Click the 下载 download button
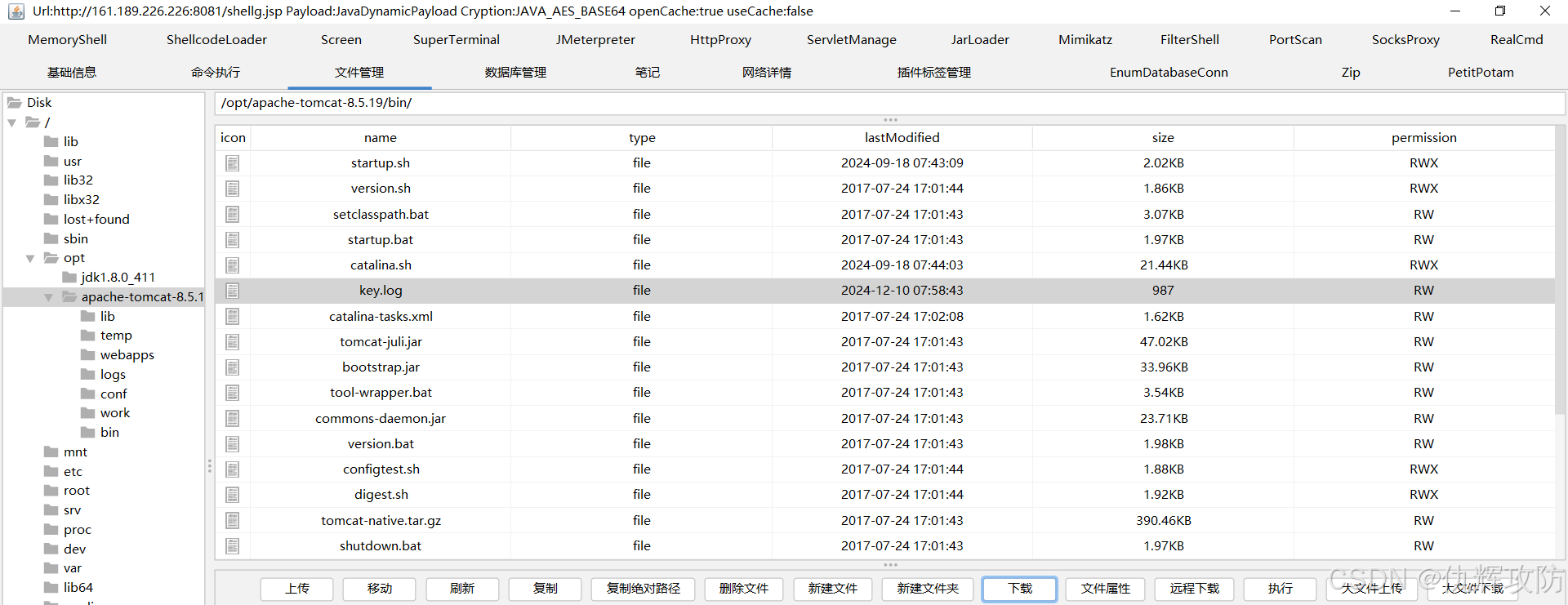 coord(1020,589)
